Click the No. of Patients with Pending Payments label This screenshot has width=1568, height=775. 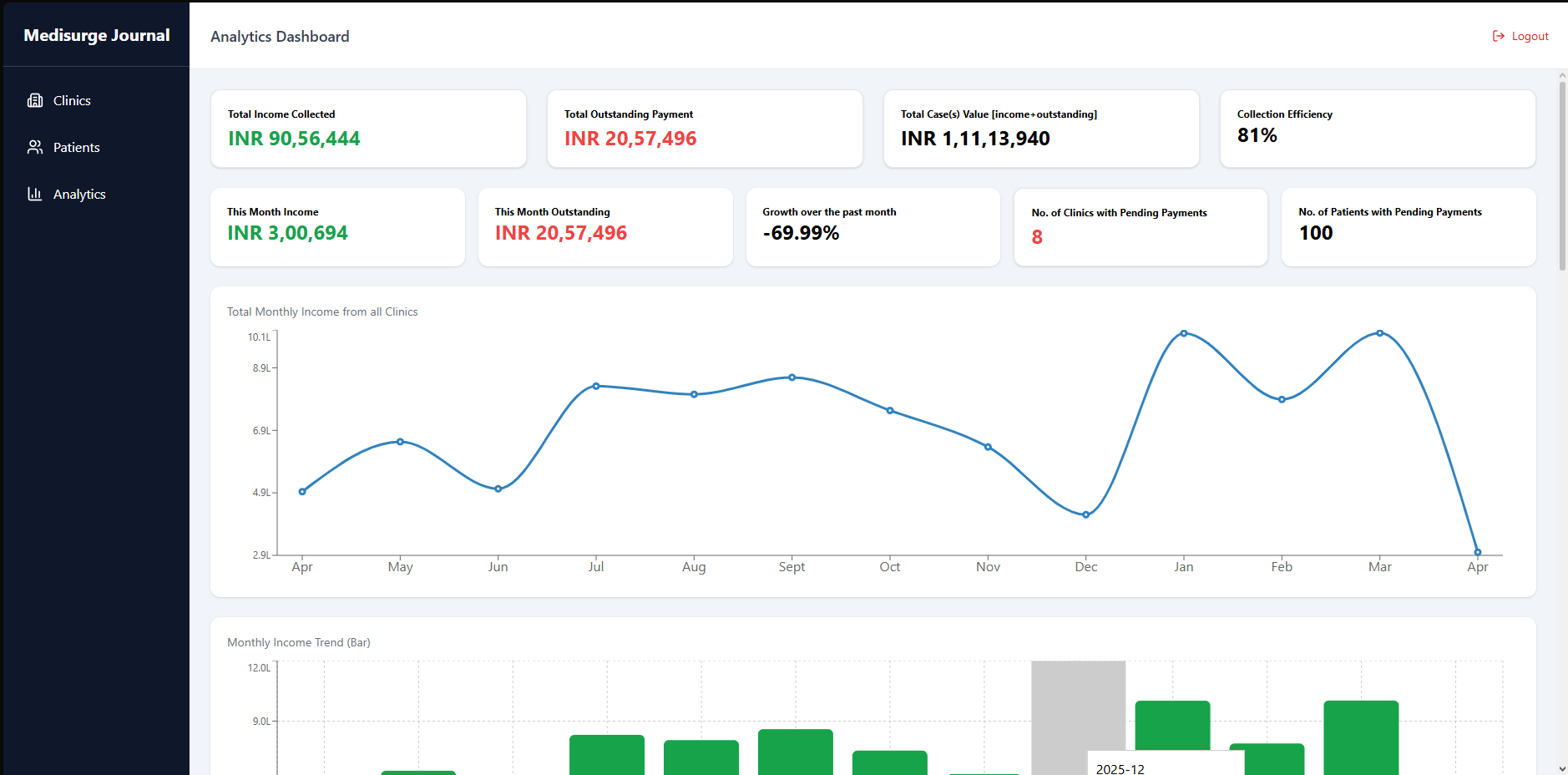[1390, 212]
